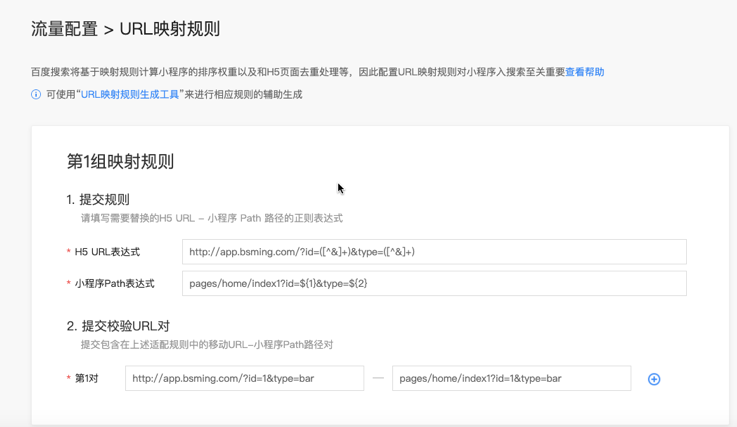Select the 第1对 H5 URL input box
This screenshot has width=737, height=427.
pos(244,378)
